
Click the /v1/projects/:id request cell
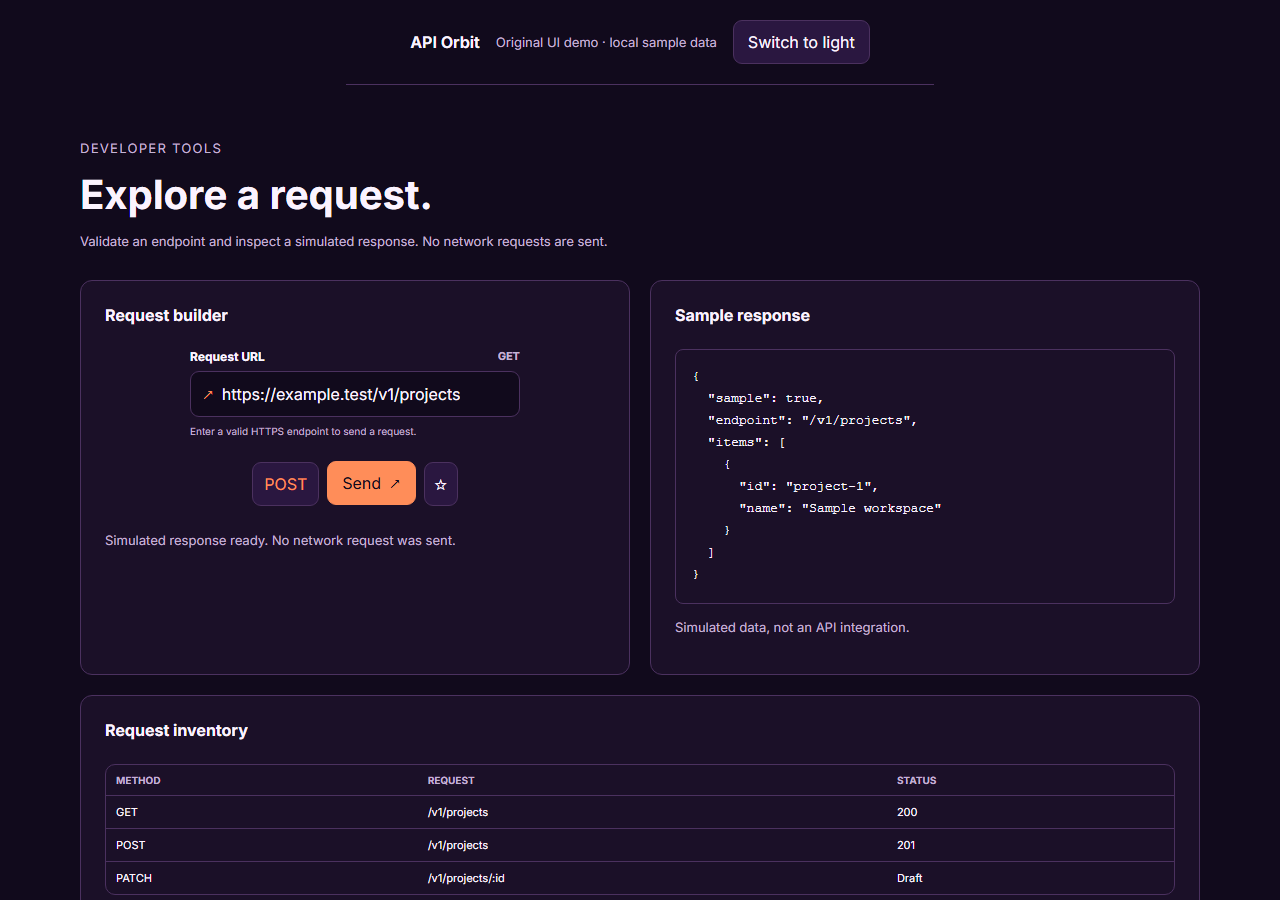click(468, 878)
